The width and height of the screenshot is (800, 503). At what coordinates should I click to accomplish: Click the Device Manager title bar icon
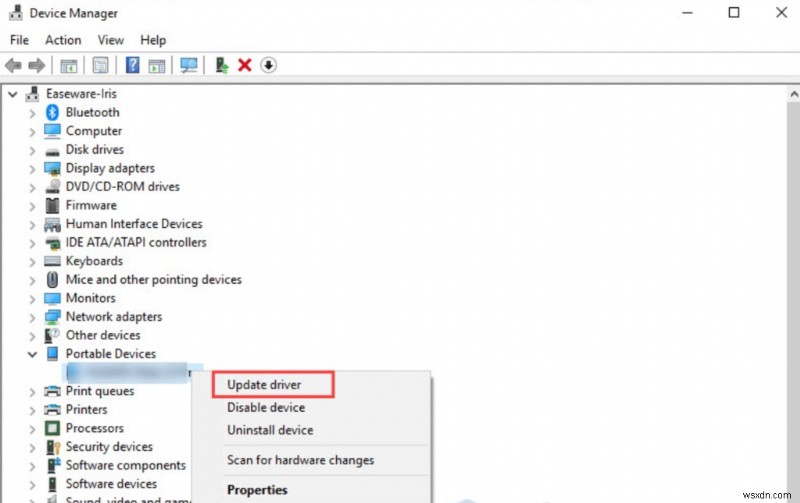[x=15, y=13]
